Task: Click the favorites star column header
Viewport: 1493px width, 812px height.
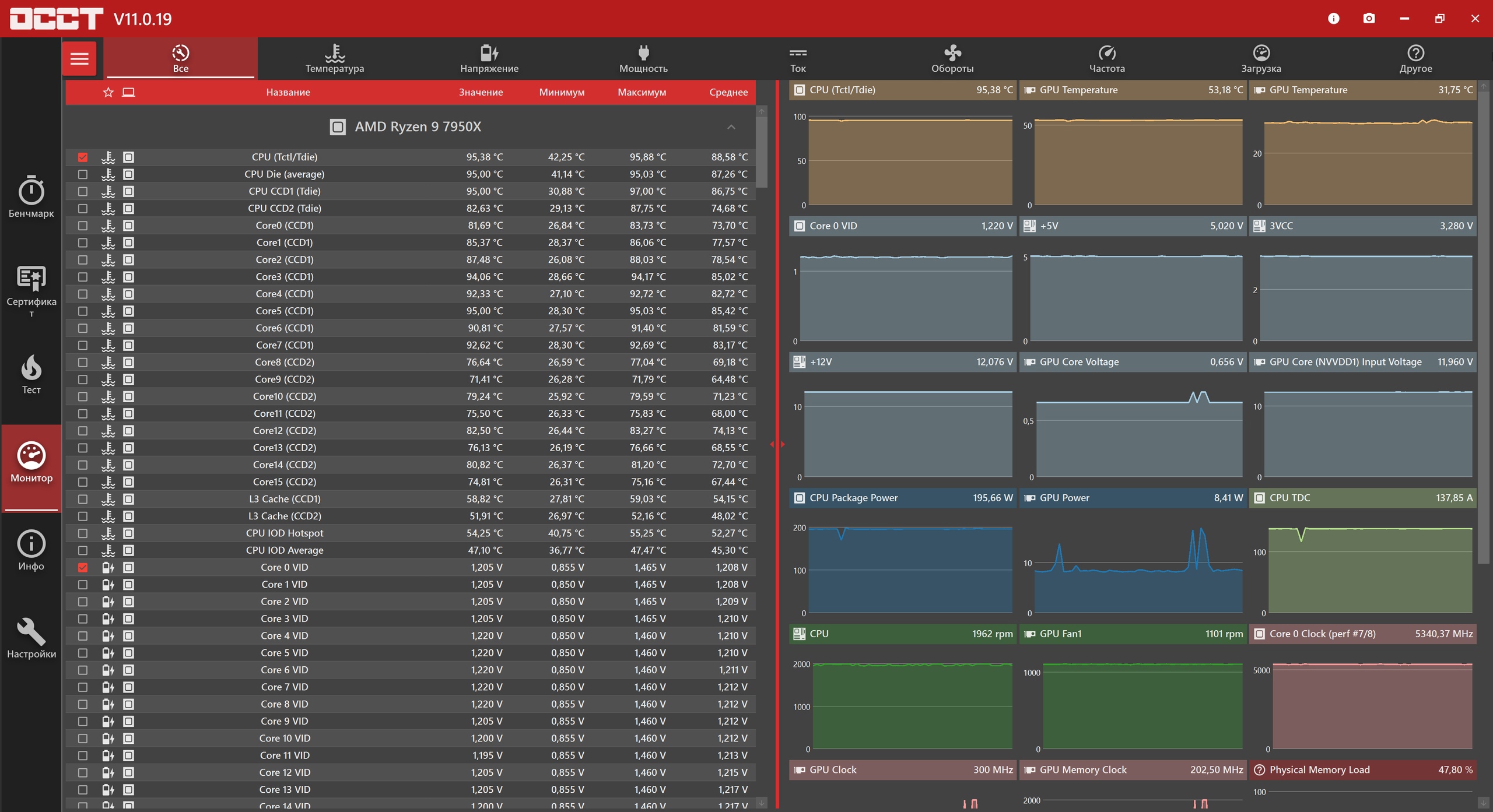Action: (x=108, y=92)
